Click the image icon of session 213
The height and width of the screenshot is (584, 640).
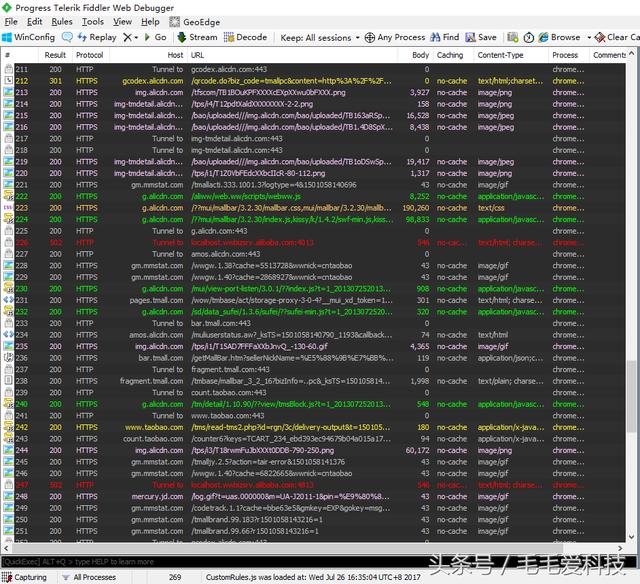click(x=8, y=92)
